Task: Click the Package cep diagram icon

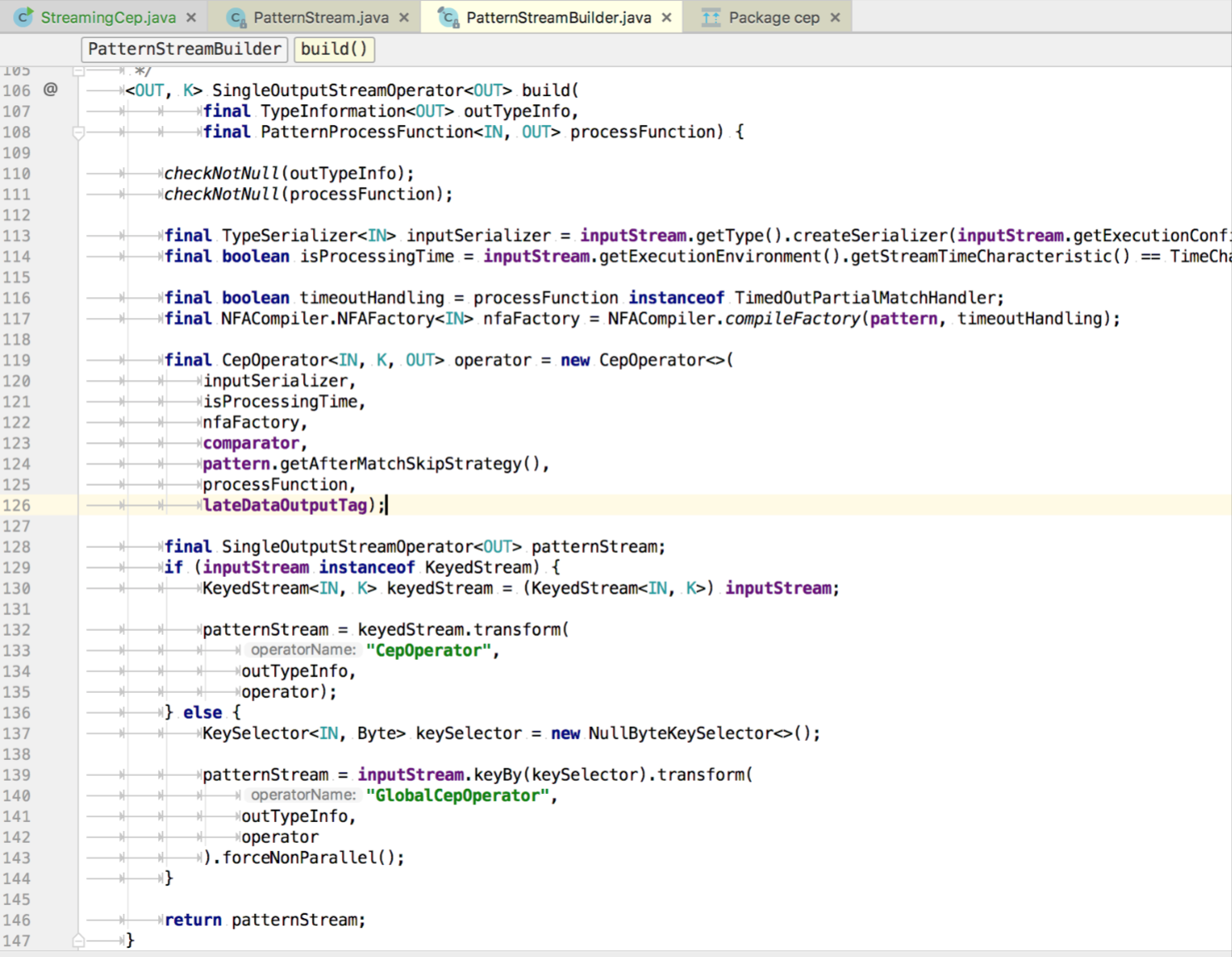Action: coord(710,17)
